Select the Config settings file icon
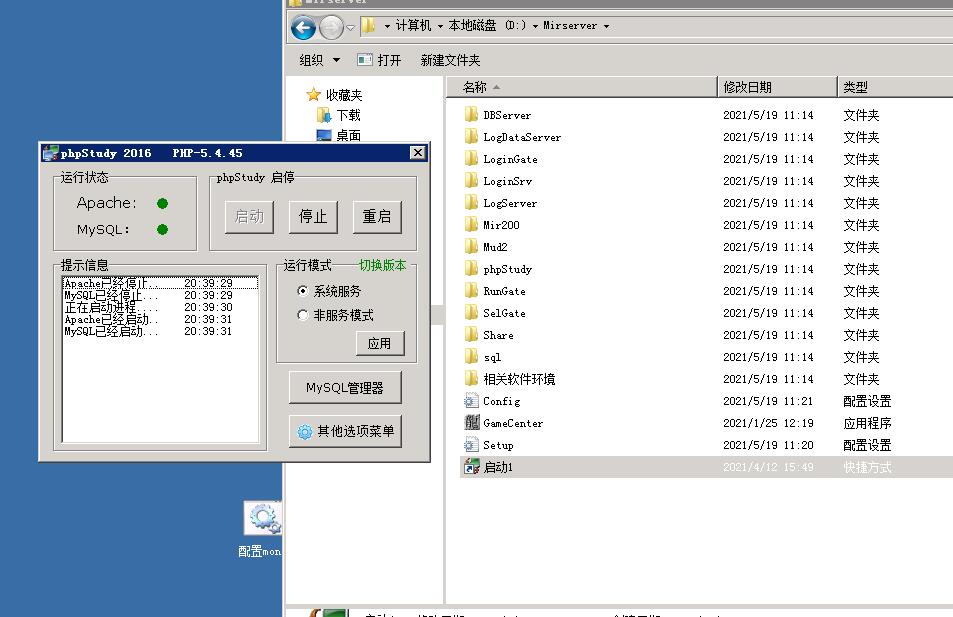The width and height of the screenshot is (953, 617). [472, 401]
